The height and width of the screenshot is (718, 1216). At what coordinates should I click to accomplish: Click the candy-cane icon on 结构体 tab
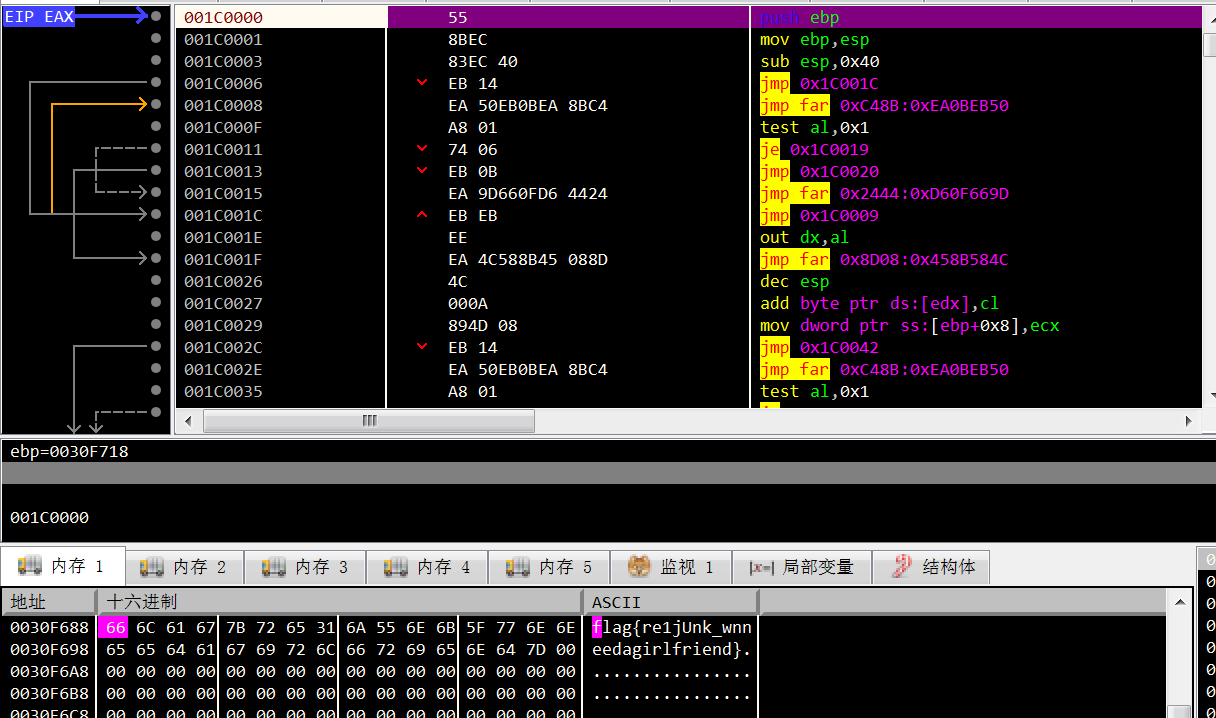click(x=902, y=566)
